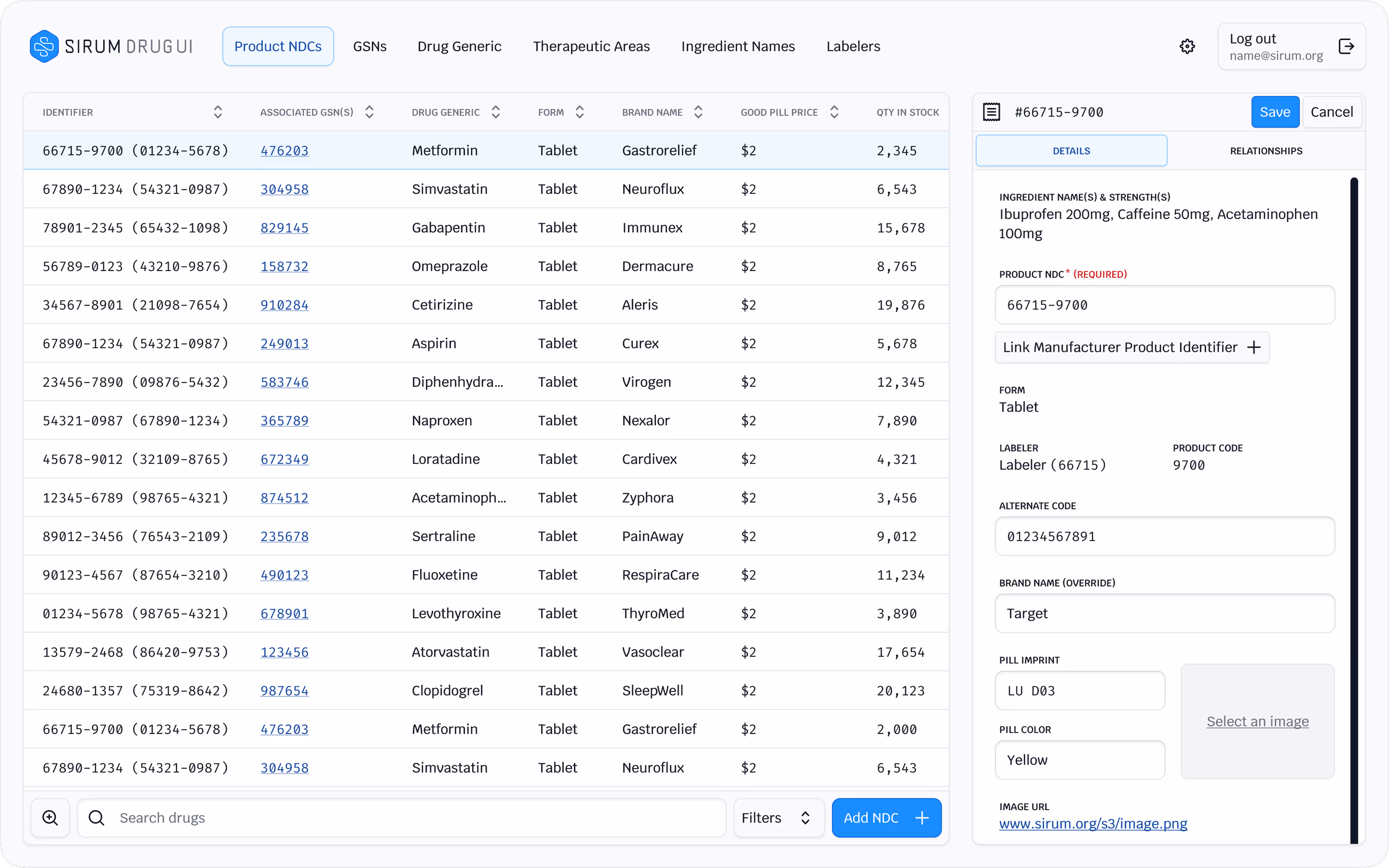Viewport: 1389px width, 868px height.
Task: Open GSN link 158732
Action: pos(285,267)
